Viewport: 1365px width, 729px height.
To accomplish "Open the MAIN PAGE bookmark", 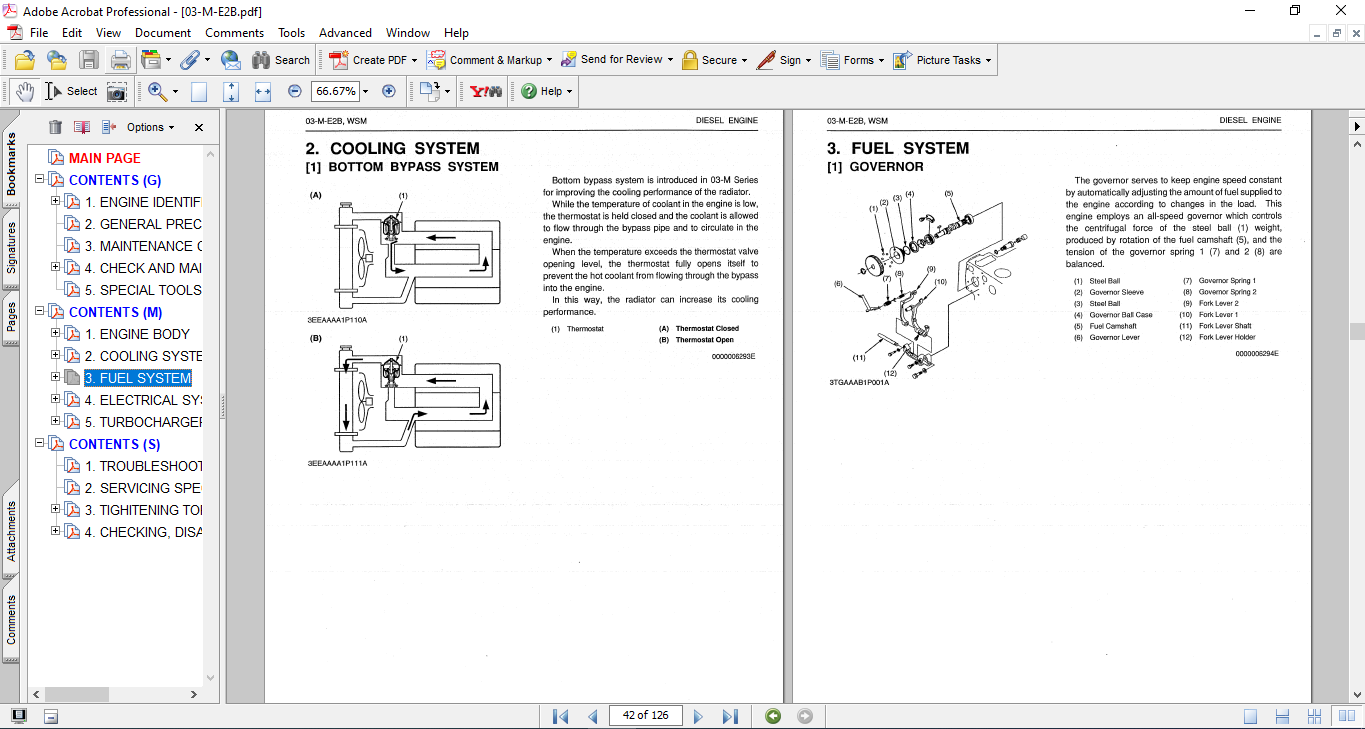I will pos(104,158).
